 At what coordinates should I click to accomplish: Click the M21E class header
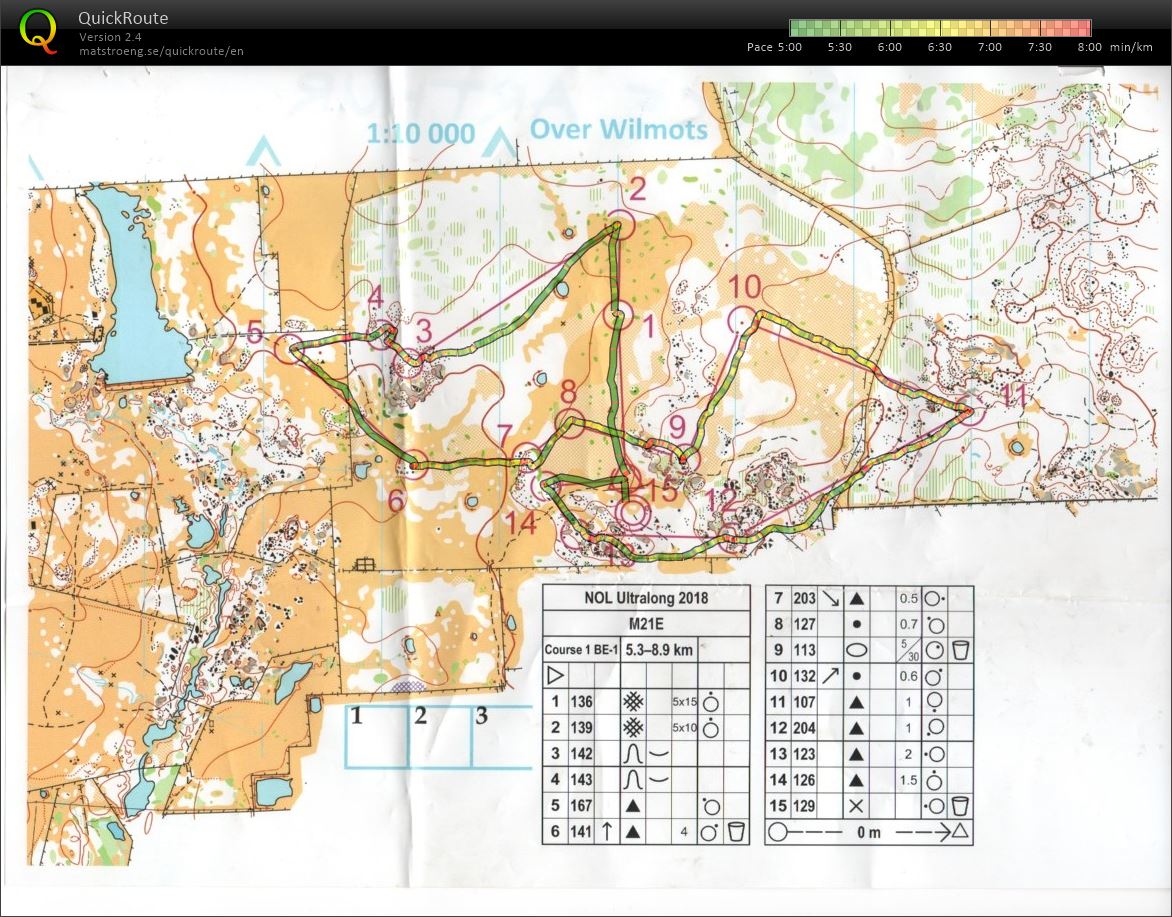[x=646, y=623]
